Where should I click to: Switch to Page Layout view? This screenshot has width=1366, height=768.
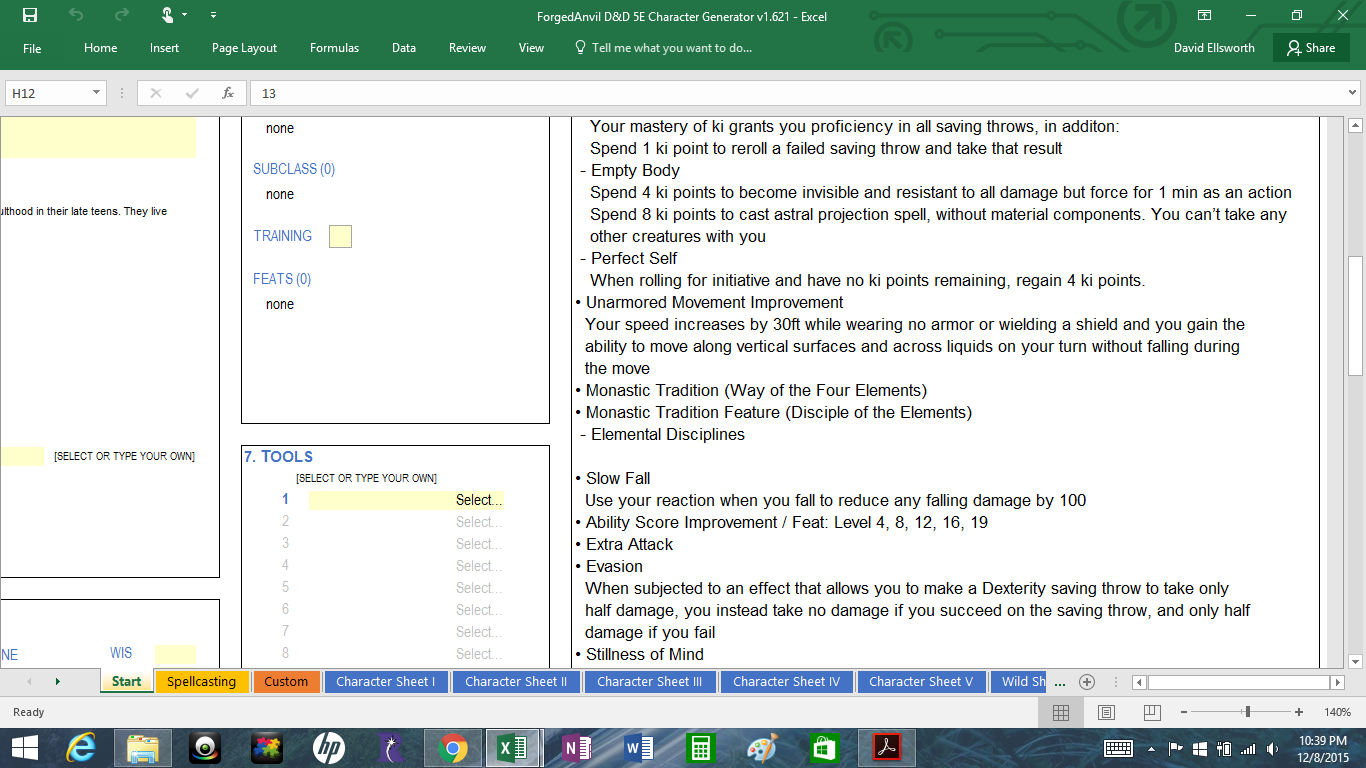click(x=1106, y=712)
